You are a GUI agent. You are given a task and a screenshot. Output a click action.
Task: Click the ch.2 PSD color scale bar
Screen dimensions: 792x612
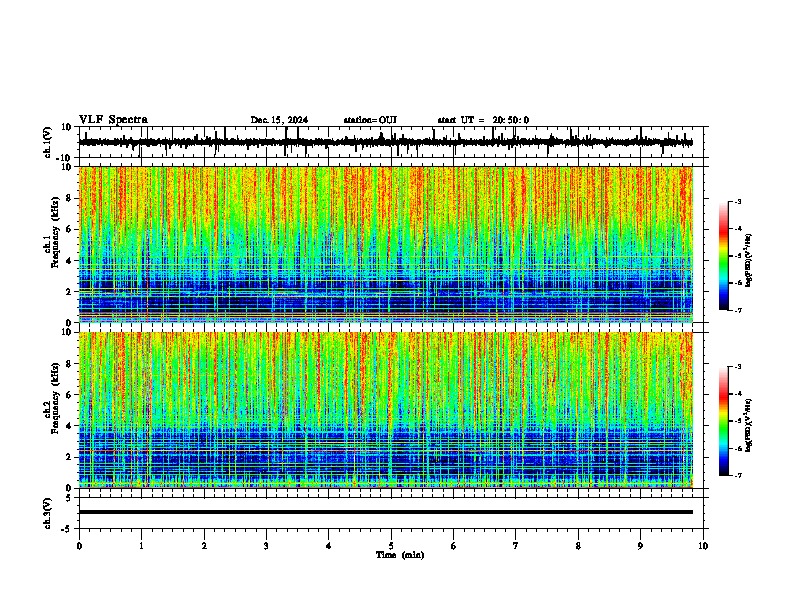[724, 421]
